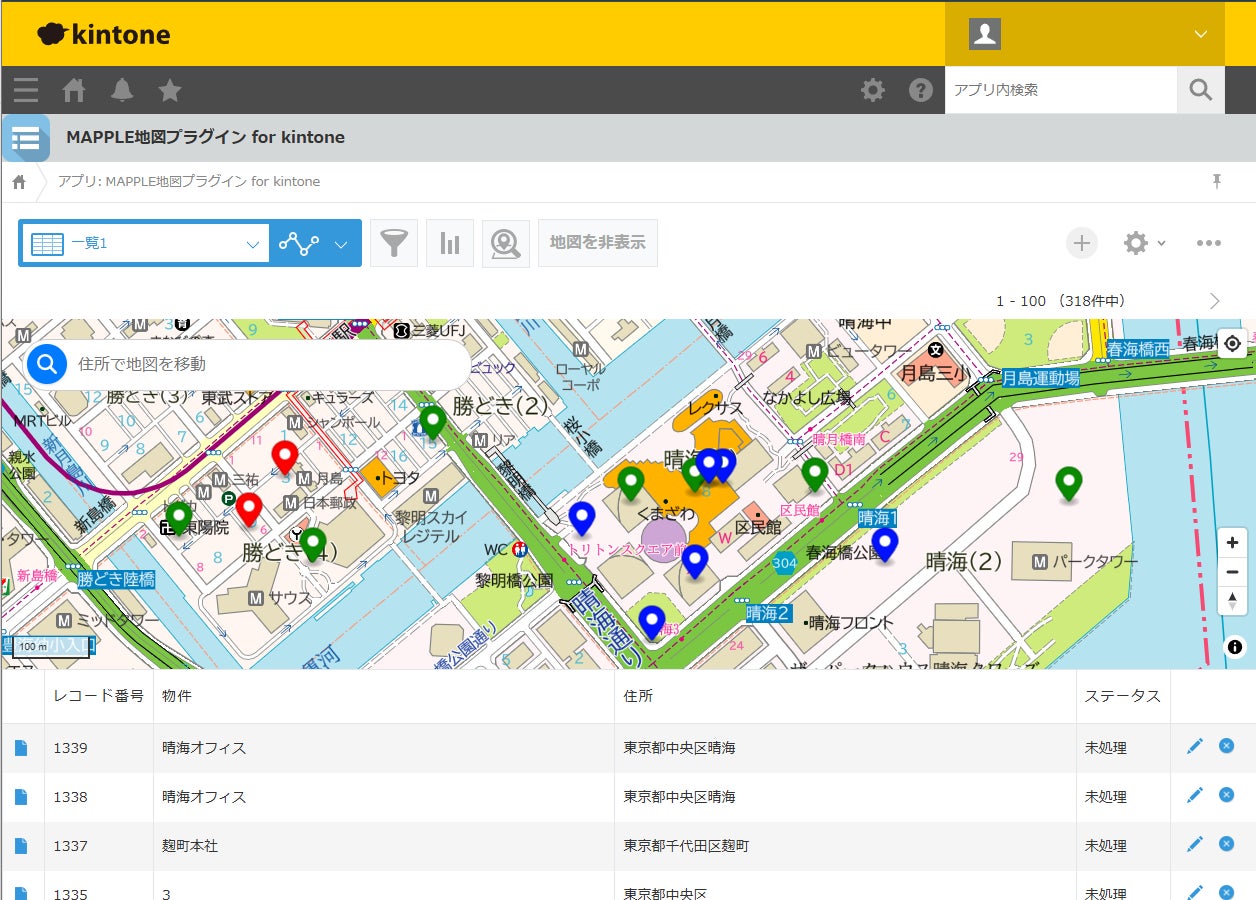Toggle map with 地図を非表示 button
The width and height of the screenshot is (1256, 900).
point(597,243)
